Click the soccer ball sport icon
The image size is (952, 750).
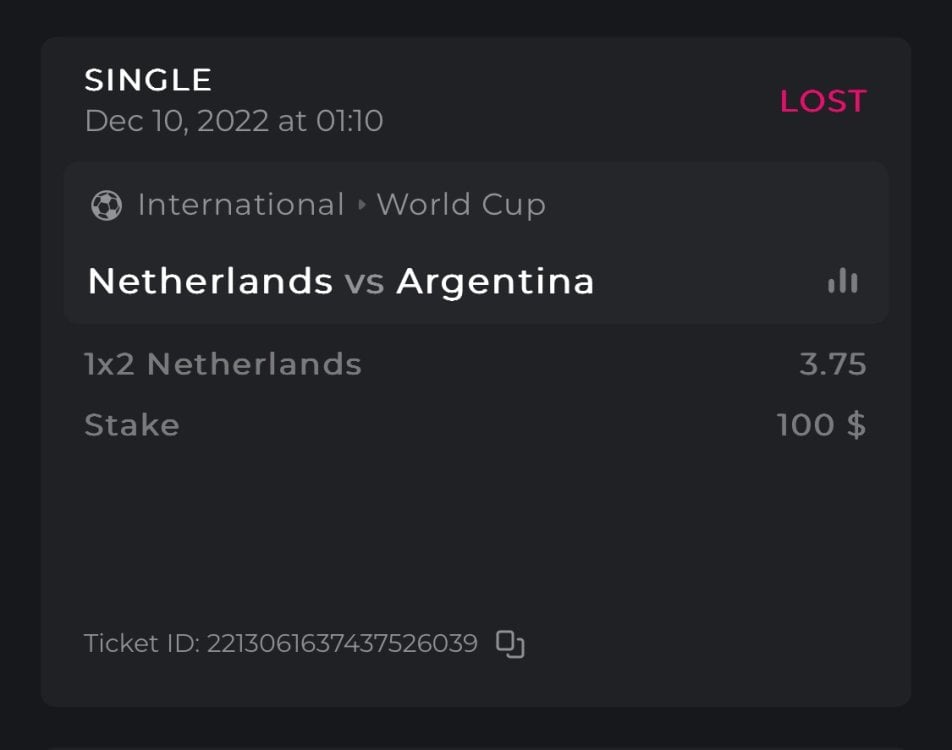pyautogui.click(x=106, y=206)
